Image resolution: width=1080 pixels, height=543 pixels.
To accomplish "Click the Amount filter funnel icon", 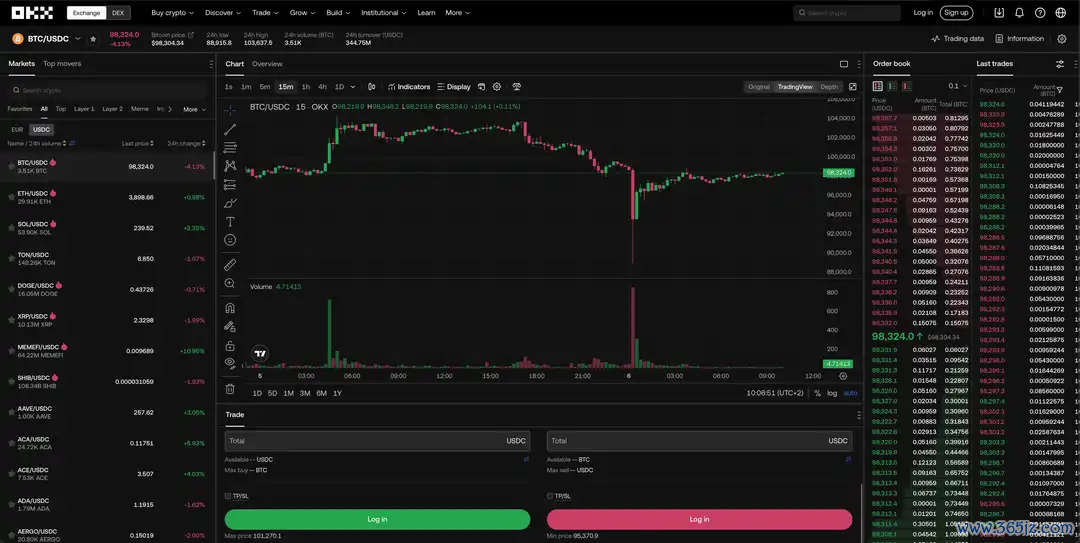I will pos(1059,90).
